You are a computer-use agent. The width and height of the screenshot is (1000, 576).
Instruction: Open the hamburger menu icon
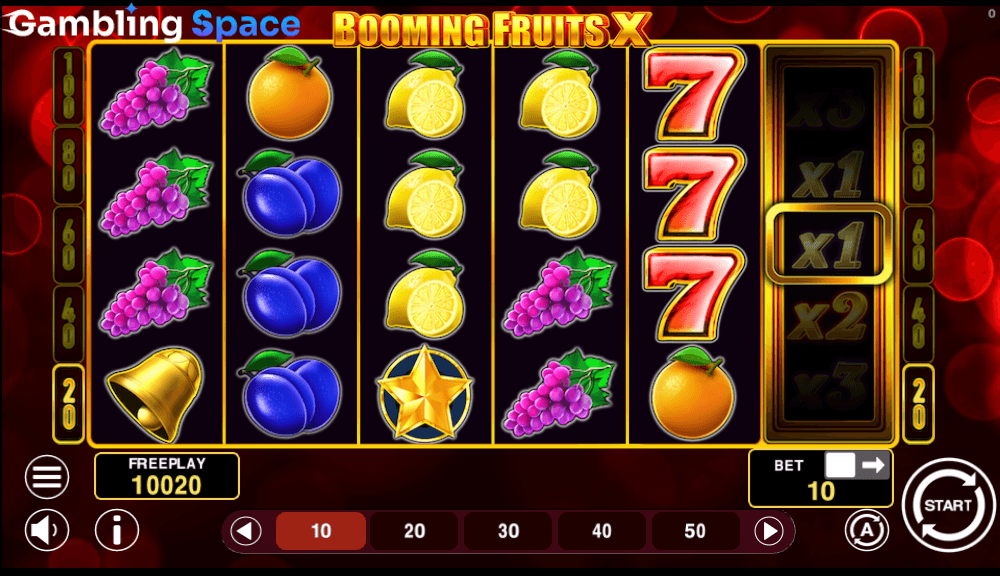coord(47,476)
